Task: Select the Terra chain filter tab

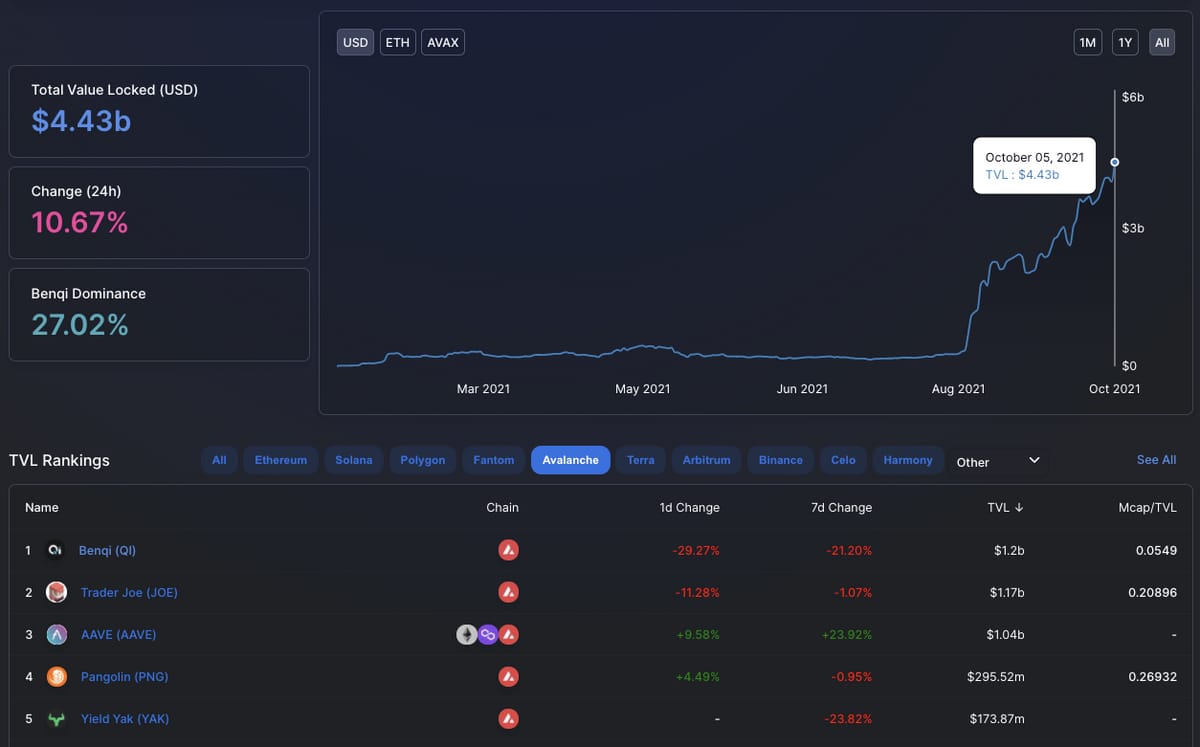Action: 641,460
